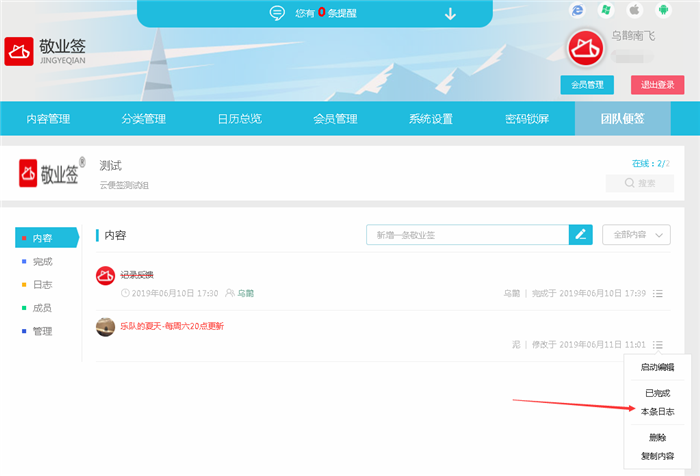
Task: Open the list menu icon for 记录反馈
Action: point(658,293)
